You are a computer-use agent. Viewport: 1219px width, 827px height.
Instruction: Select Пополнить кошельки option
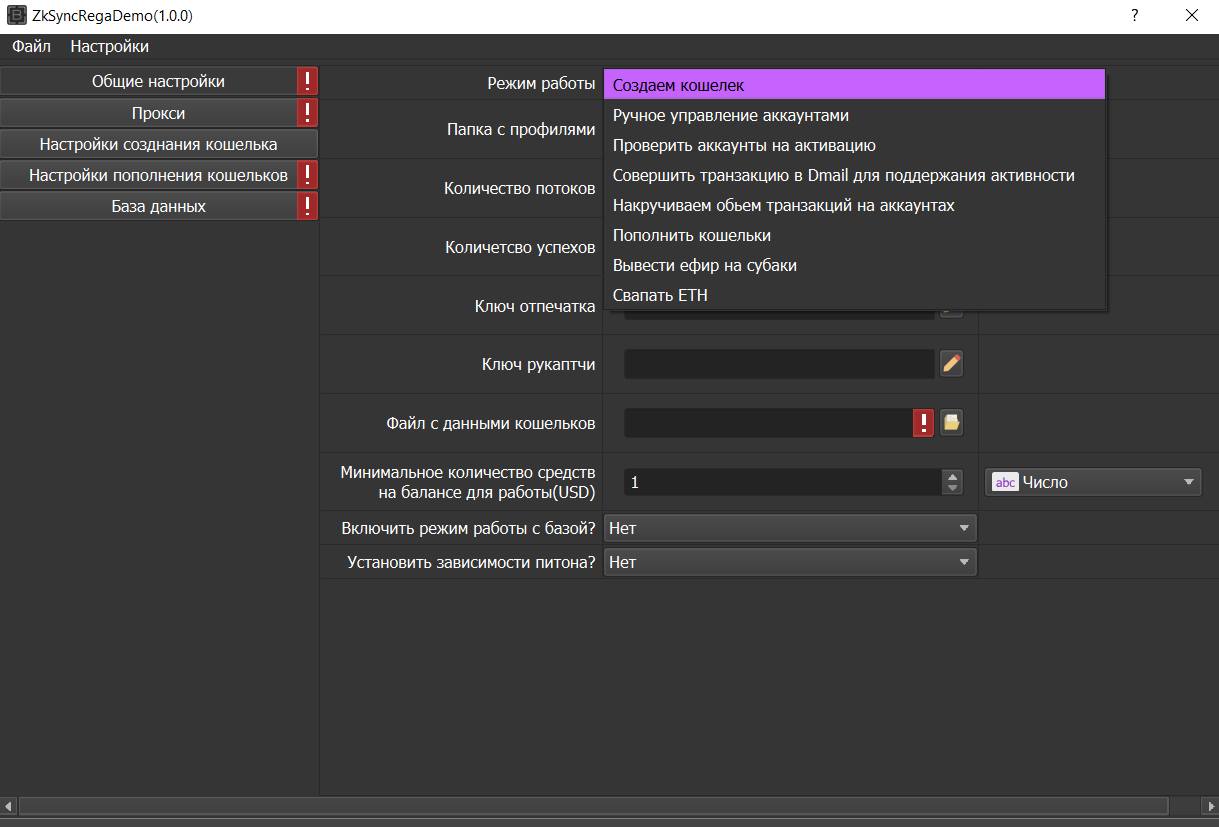[855, 235]
